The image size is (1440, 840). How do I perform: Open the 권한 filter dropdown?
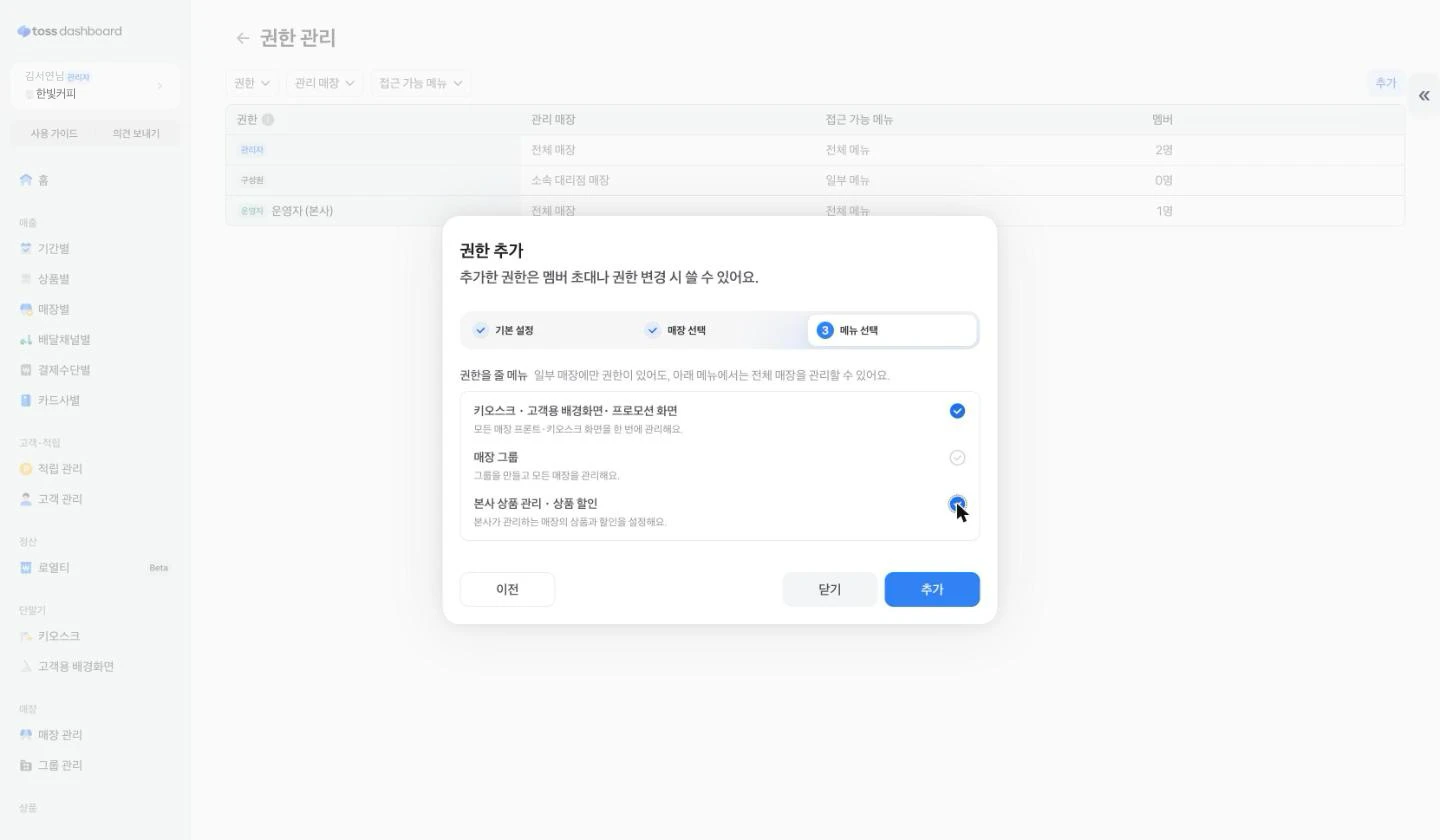tap(252, 83)
